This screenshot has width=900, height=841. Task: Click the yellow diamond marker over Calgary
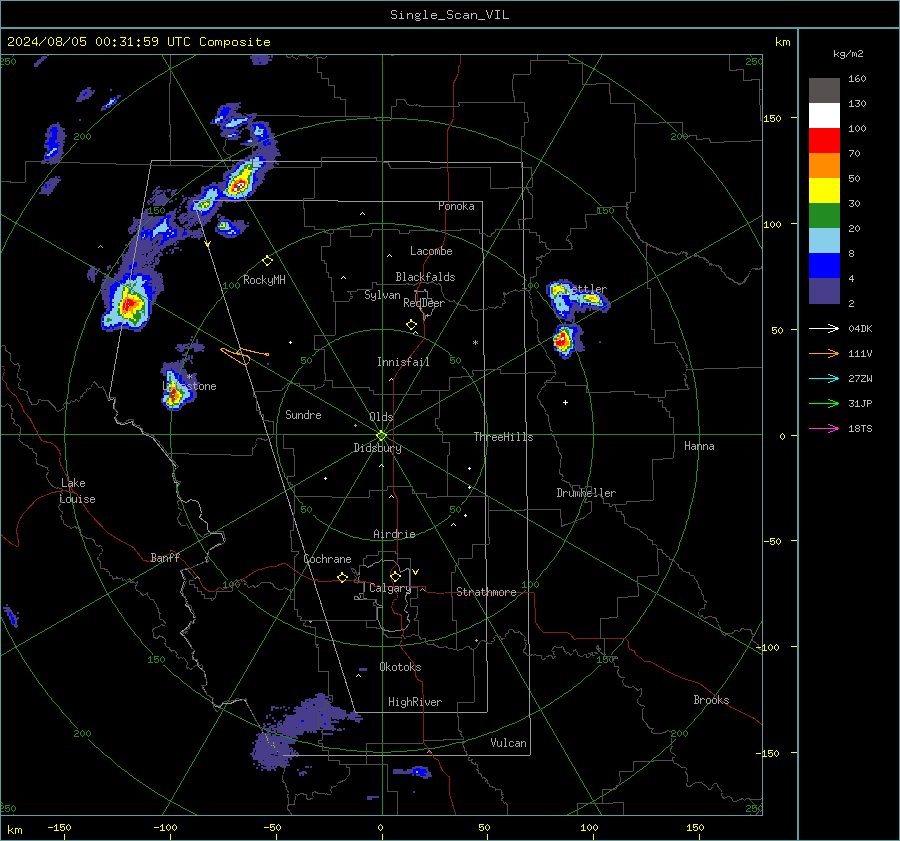[395, 576]
